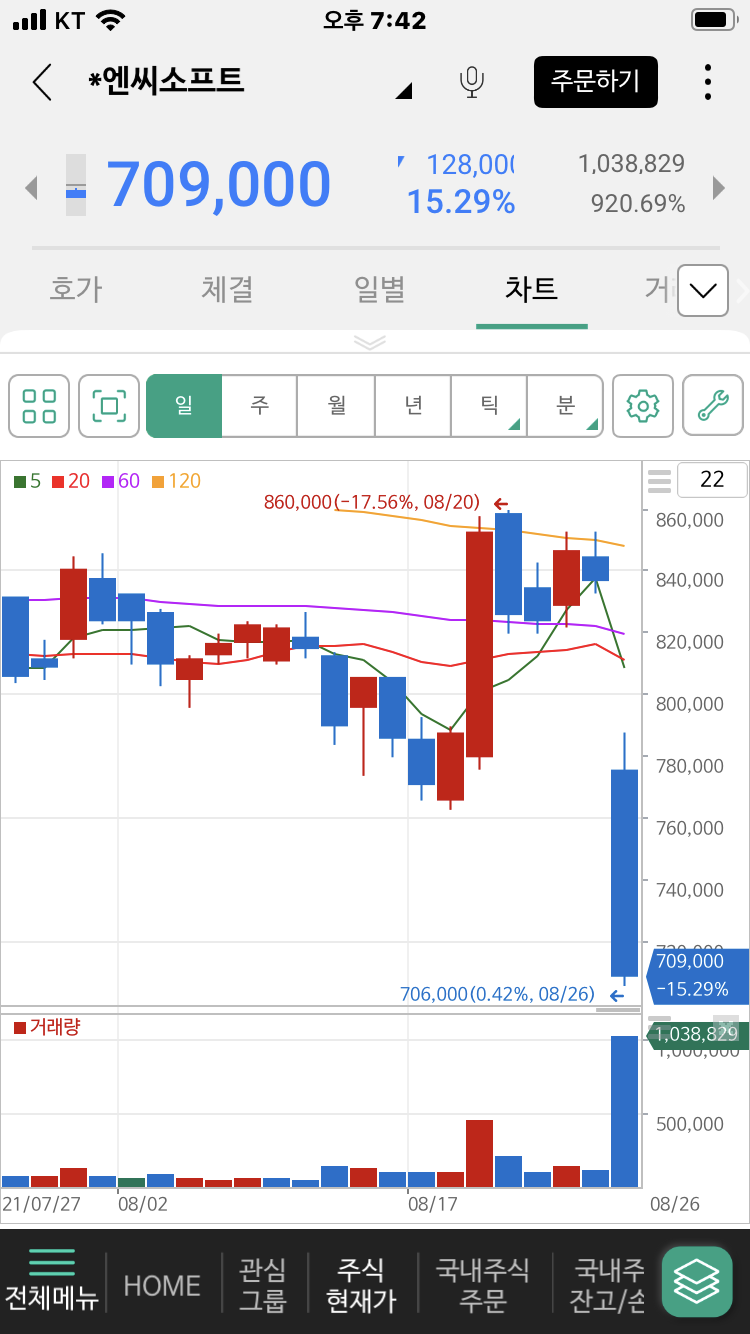Tap the battery icon in status bar
The image size is (750, 1334).
(x=714, y=20)
